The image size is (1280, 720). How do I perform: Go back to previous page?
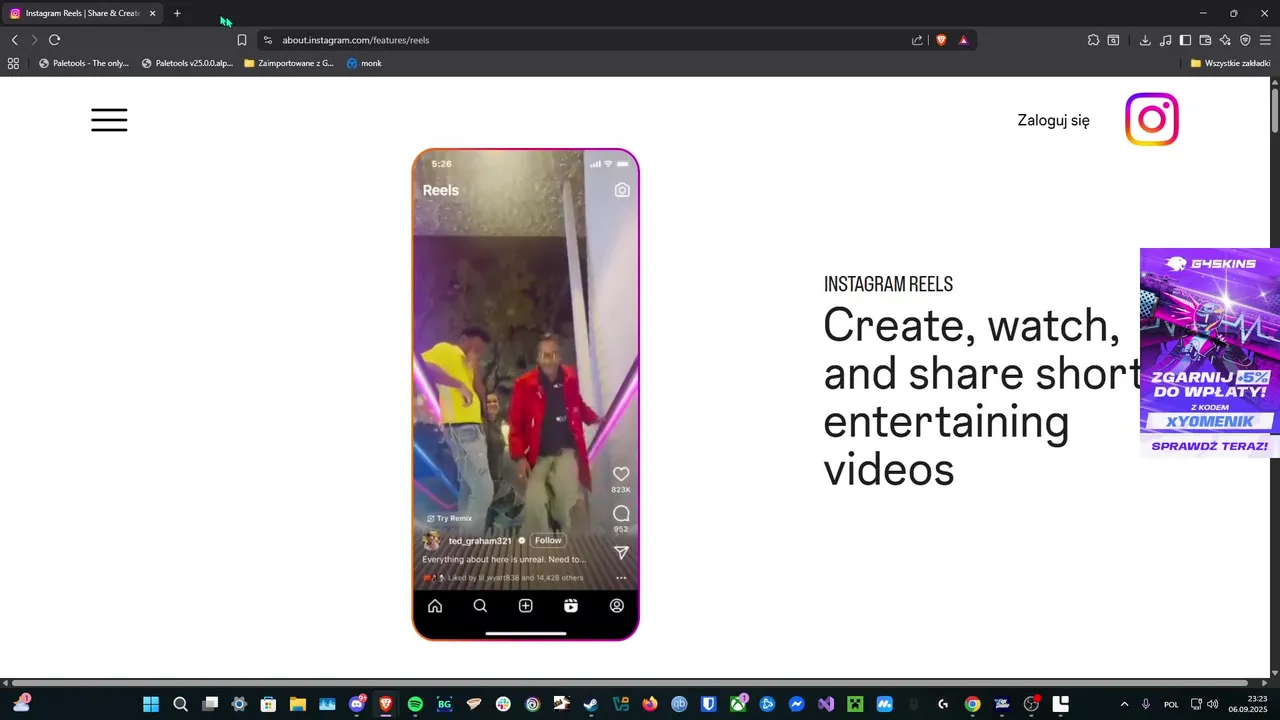(x=14, y=40)
